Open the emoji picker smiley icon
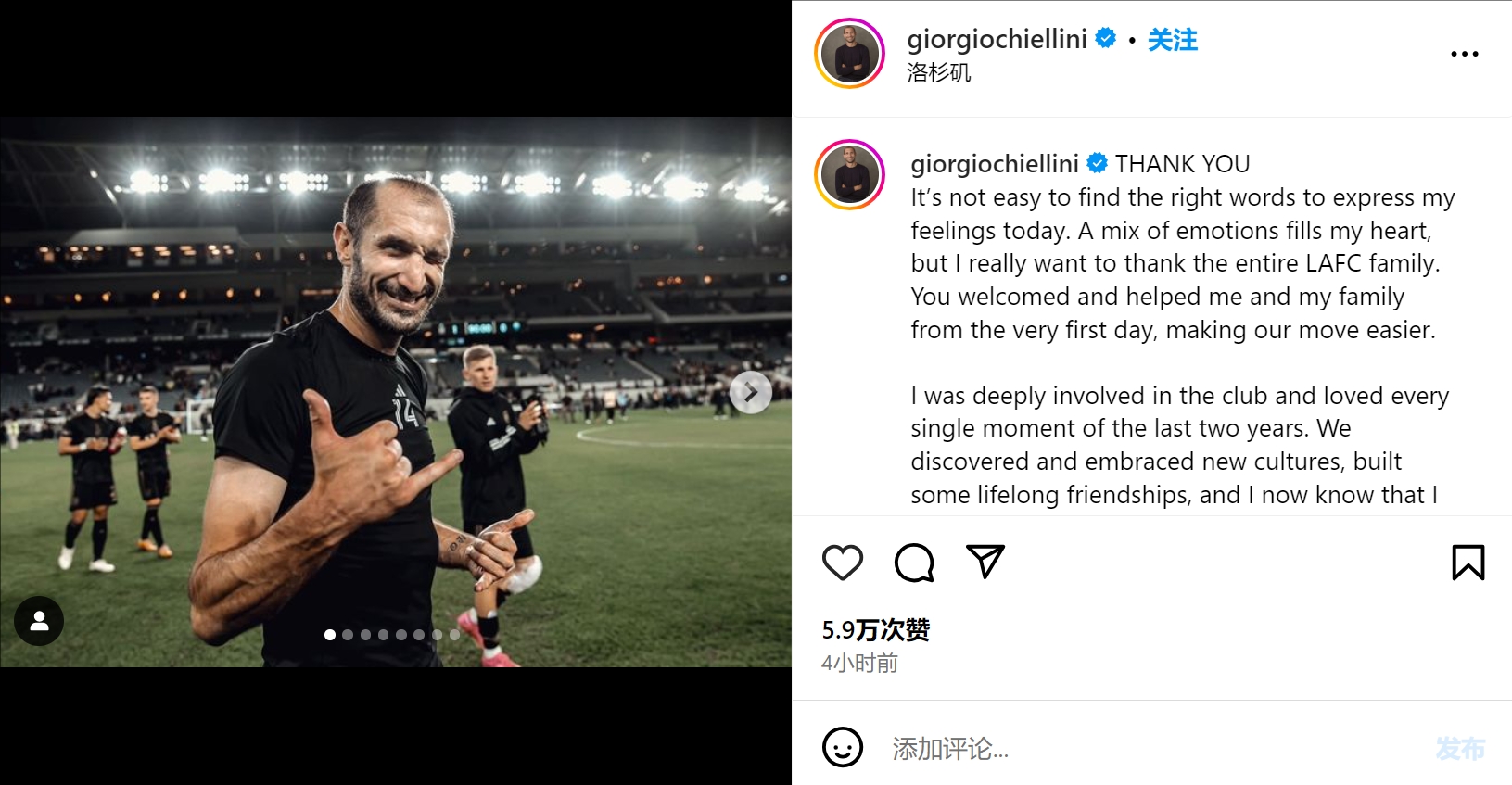1512x785 pixels. coord(842,747)
